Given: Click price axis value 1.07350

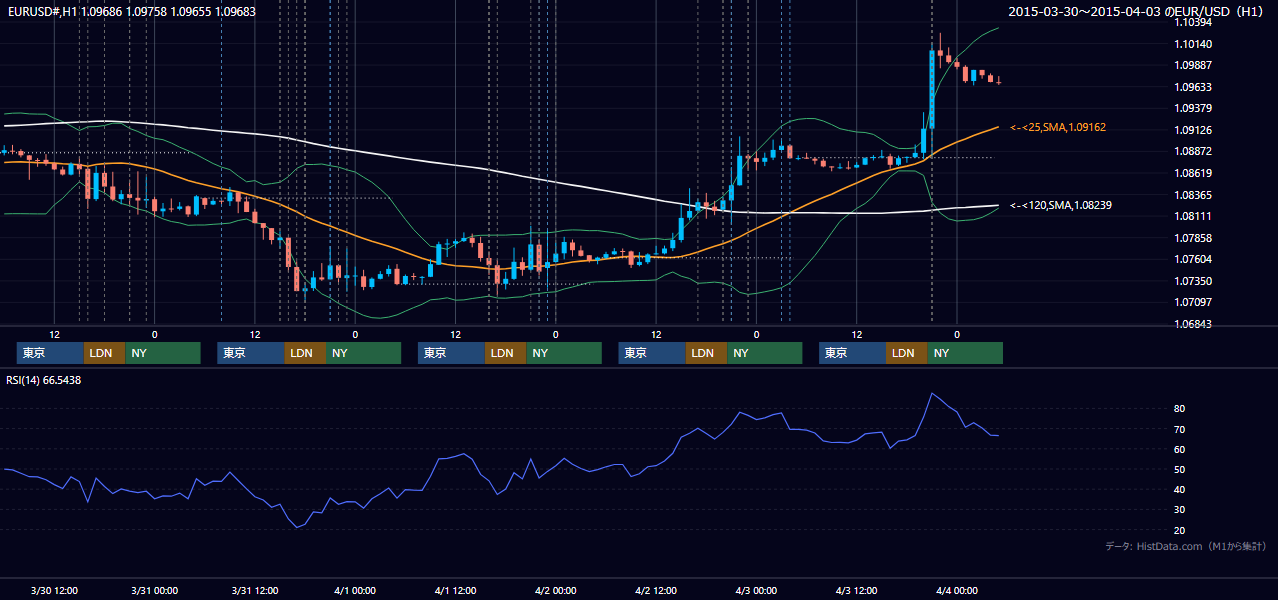Looking at the screenshot, I should click(x=1194, y=281).
